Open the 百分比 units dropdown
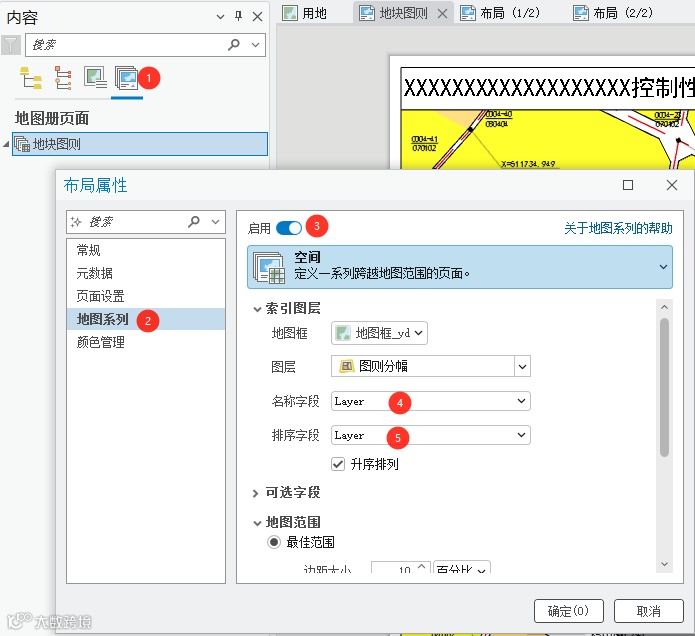The height and width of the screenshot is (636, 695). coord(462,569)
